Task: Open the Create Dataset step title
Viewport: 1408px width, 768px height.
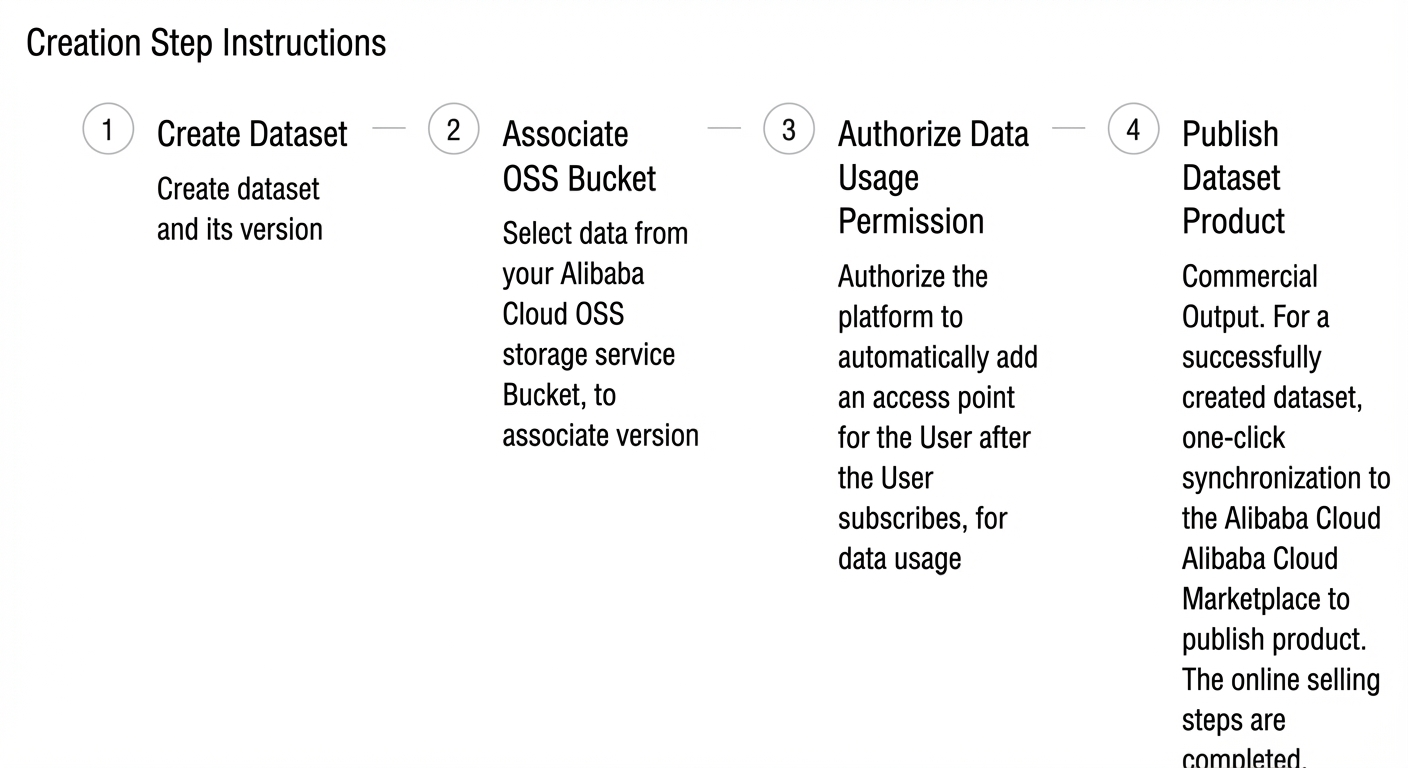Action: coord(252,133)
